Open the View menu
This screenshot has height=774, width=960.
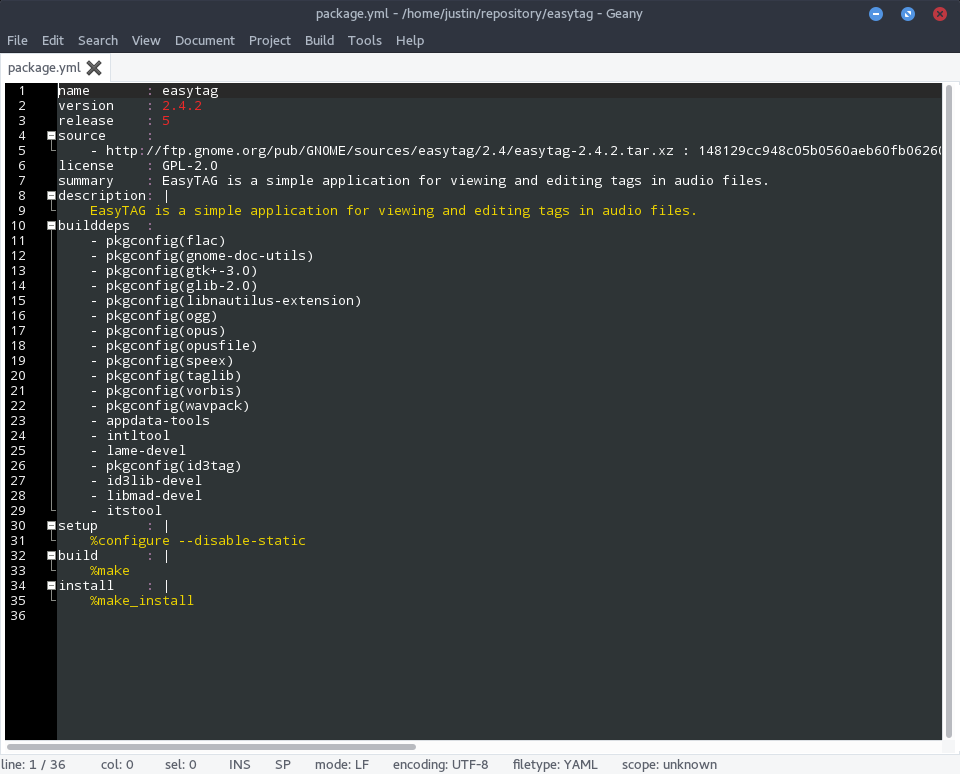click(146, 40)
